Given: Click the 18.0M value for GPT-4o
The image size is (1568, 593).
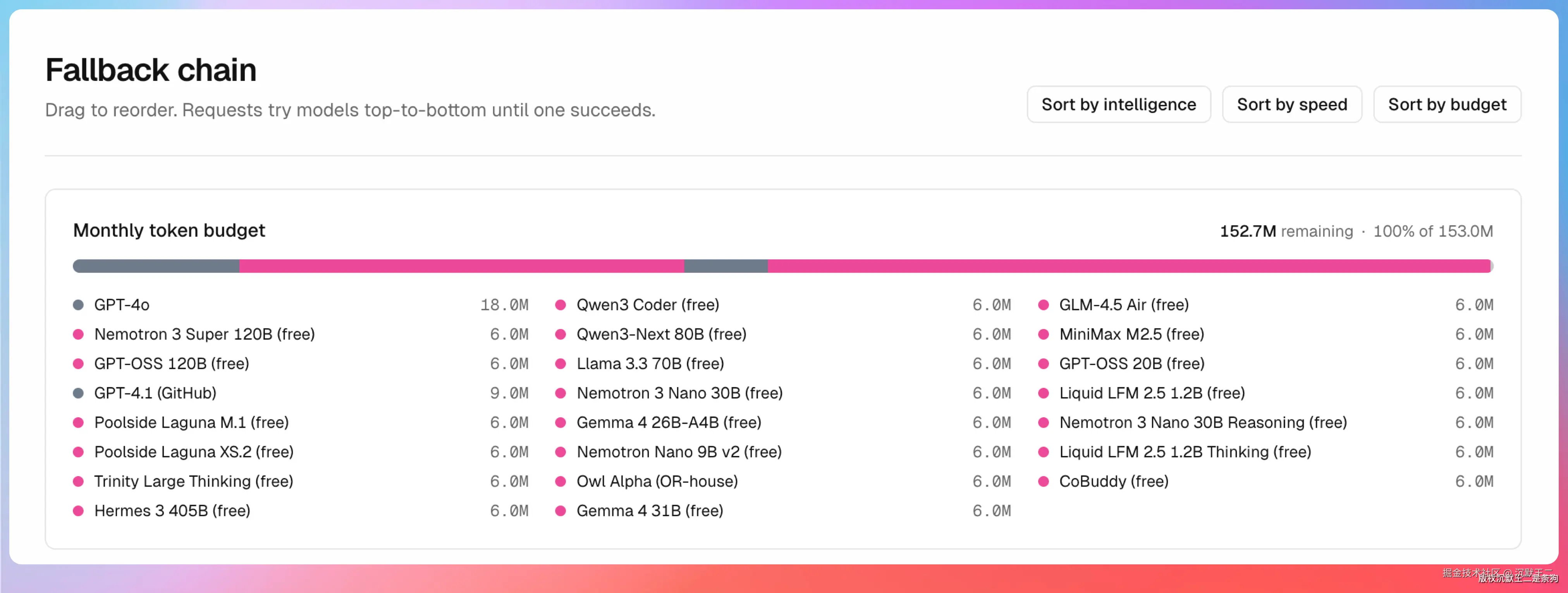Looking at the screenshot, I should pyautogui.click(x=504, y=305).
